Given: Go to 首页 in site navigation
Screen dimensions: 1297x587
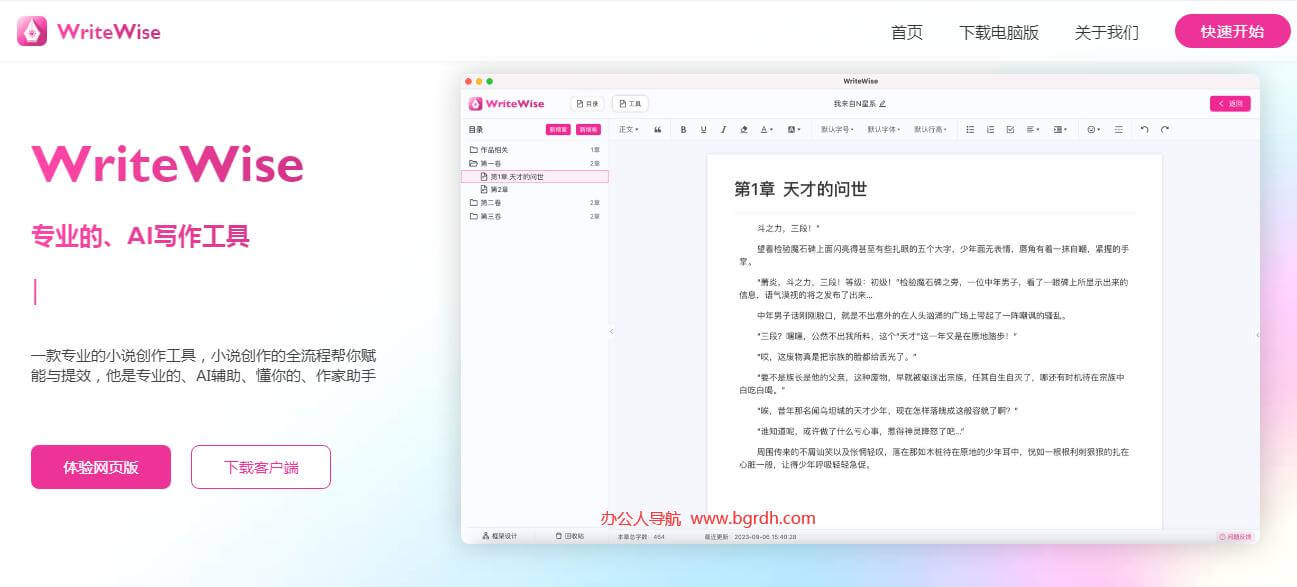Looking at the screenshot, I should pyautogui.click(x=907, y=32).
